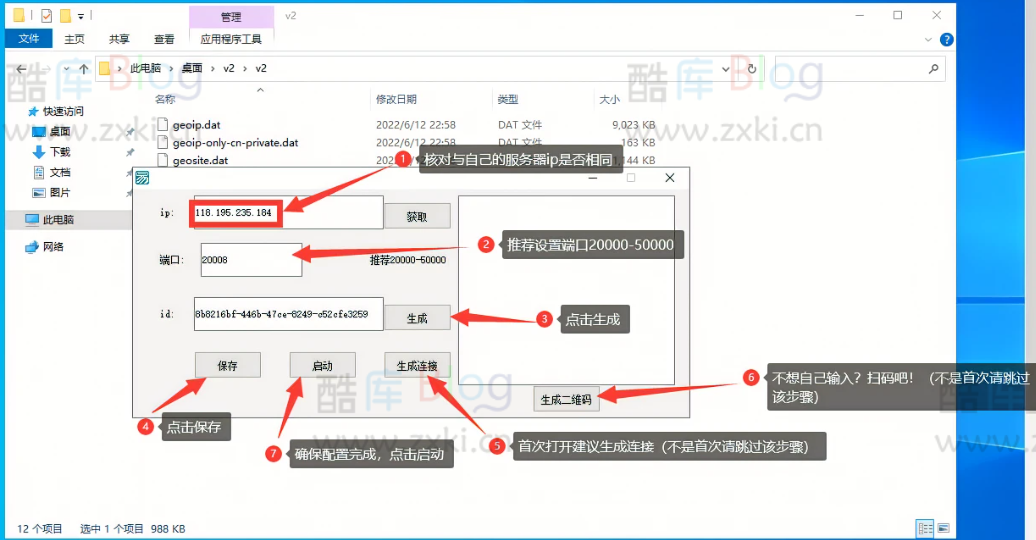1036x540 pixels.
Task: Minimize the configuration dialog window
Action: click(592, 177)
